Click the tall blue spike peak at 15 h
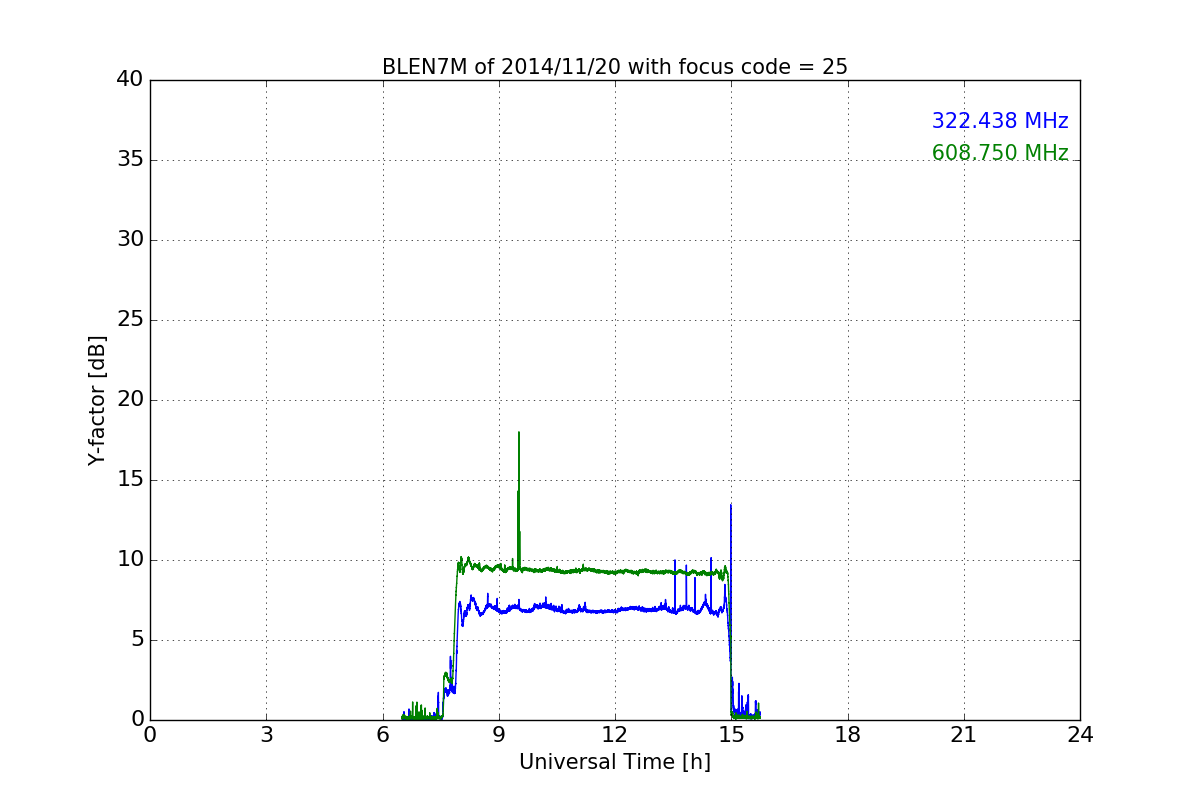The image size is (1200, 800). pos(731,505)
